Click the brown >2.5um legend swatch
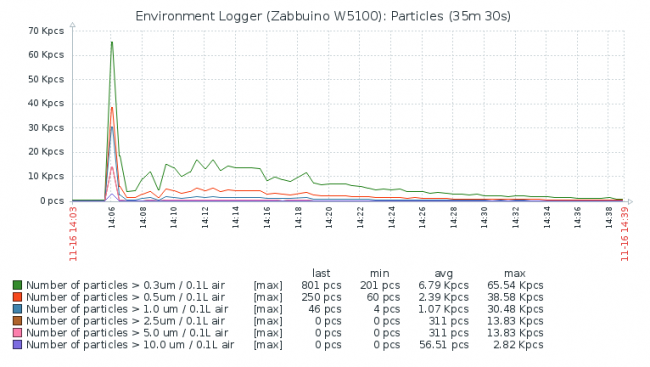The width and height of the screenshot is (650, 367). click(17, 321)
